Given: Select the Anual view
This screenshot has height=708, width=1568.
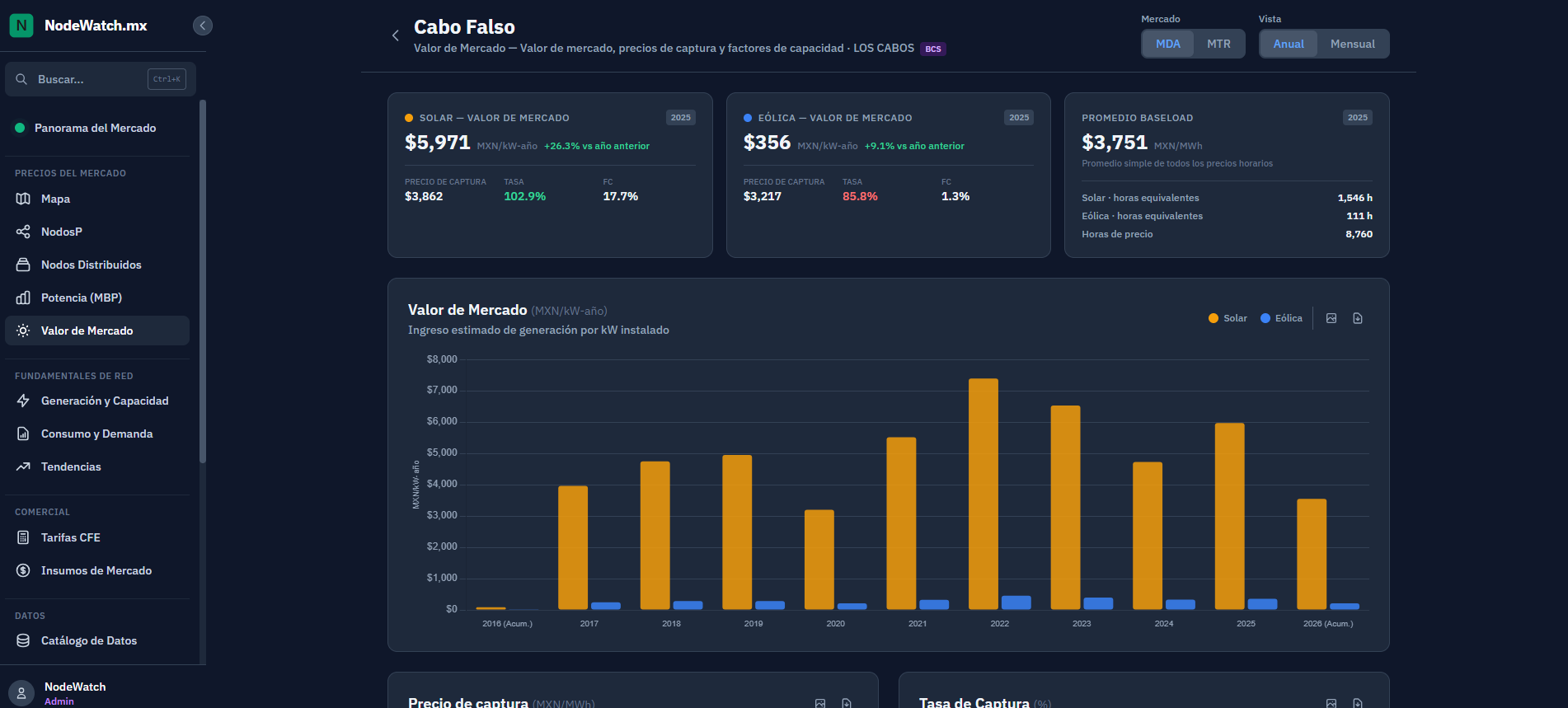Looking at the screenshot, I should [x=1289, y=44].
